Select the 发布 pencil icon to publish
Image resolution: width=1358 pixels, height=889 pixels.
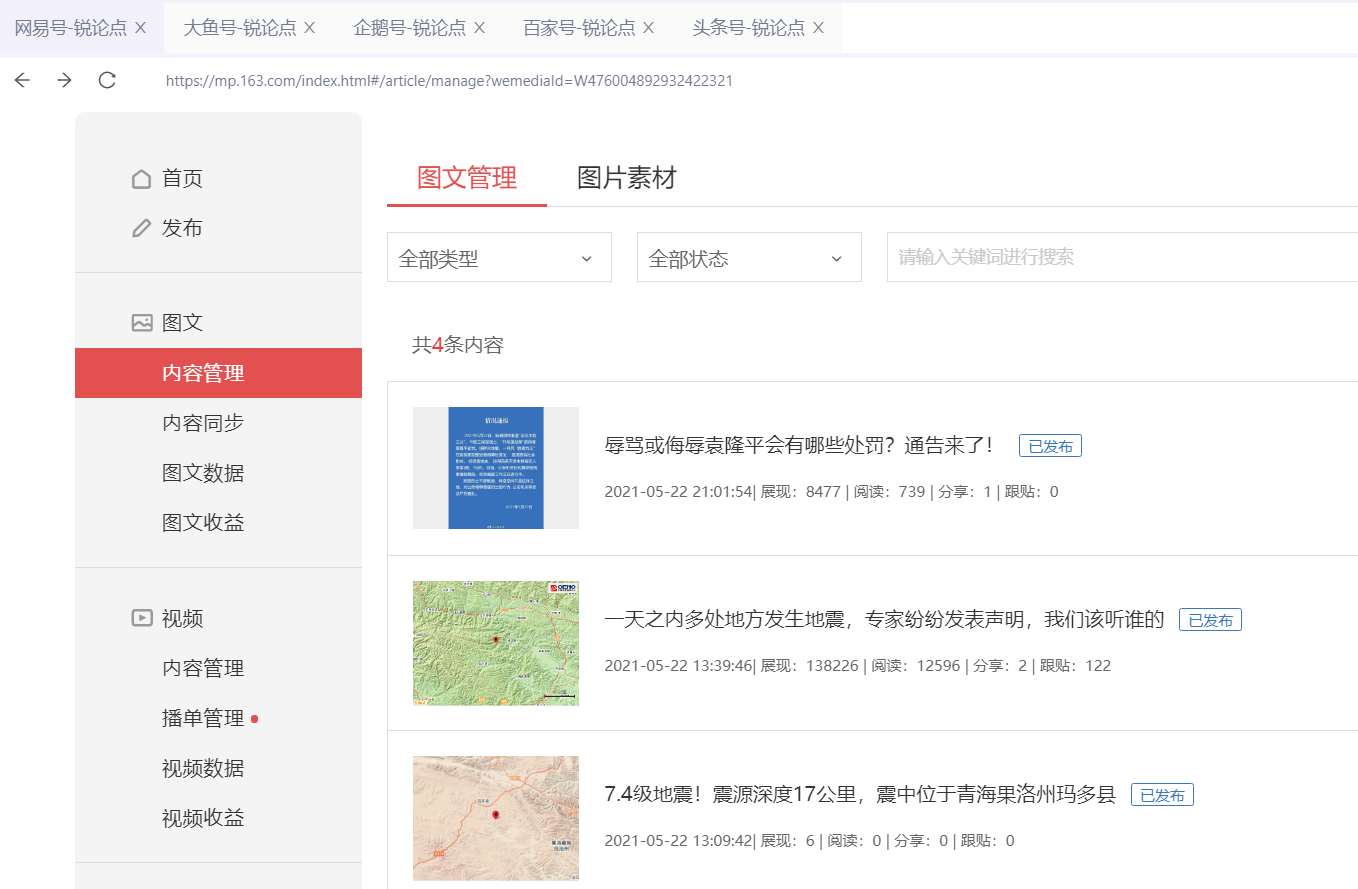142,227
